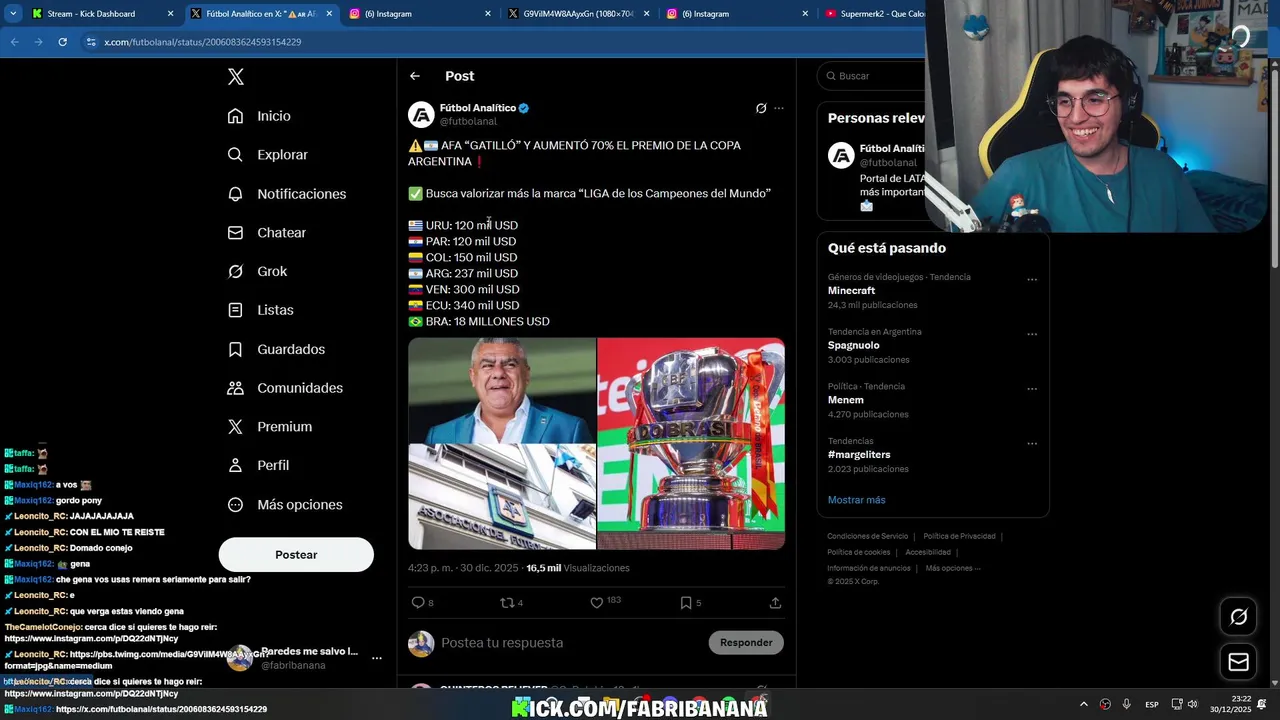Click the Premium X icon

[x=235, y=427]
